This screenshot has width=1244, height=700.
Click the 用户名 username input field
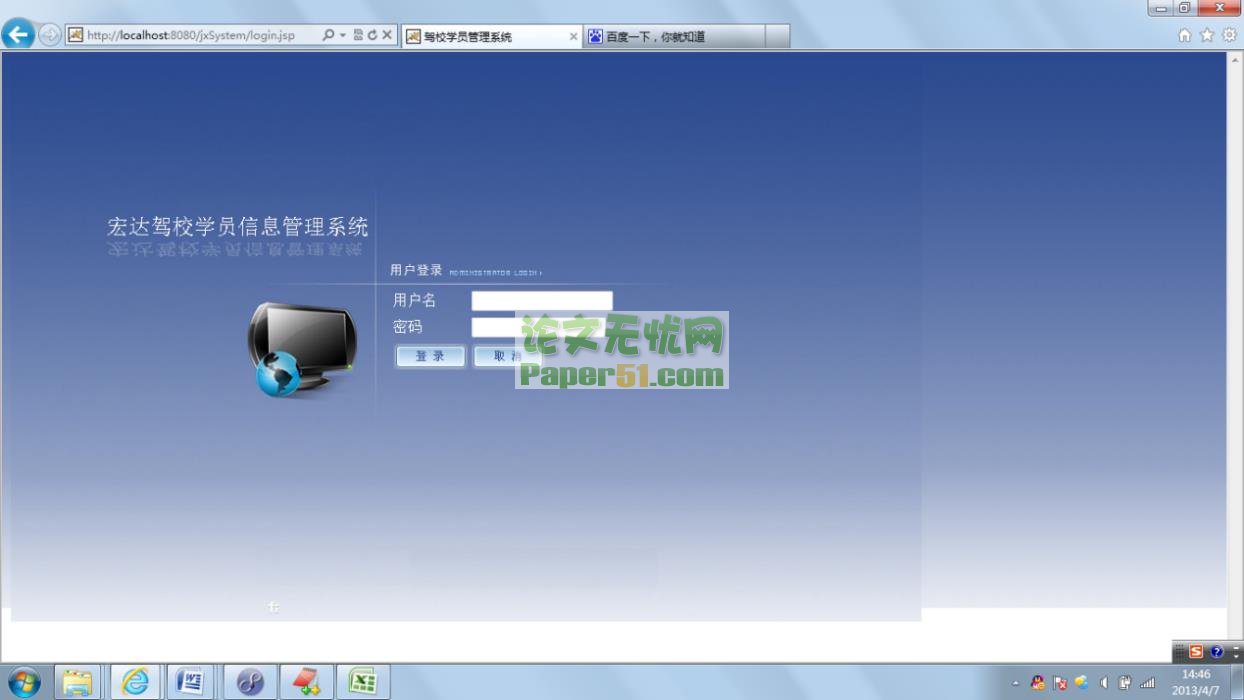coord(541,300)
